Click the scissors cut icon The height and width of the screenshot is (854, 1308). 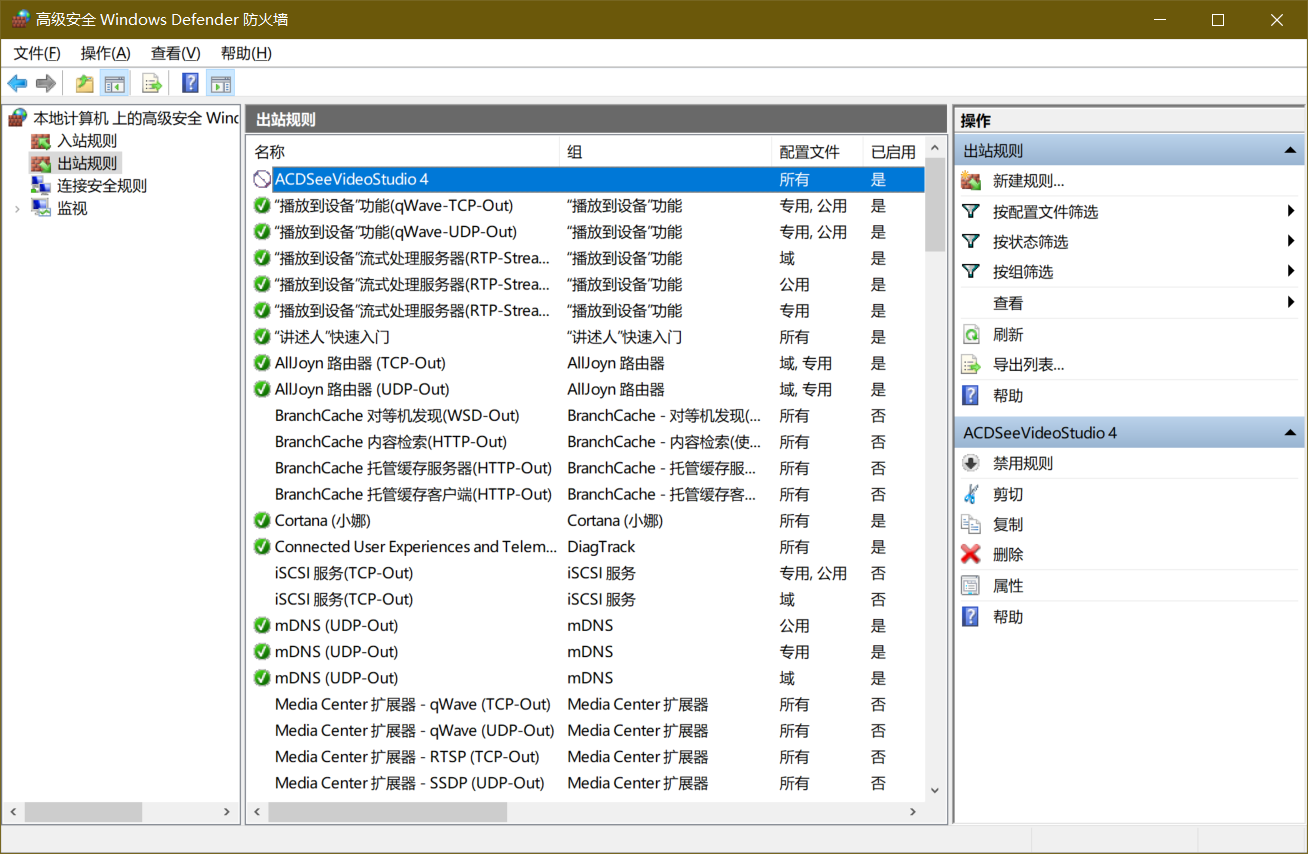pyautogui.click(x=970, y=494)
